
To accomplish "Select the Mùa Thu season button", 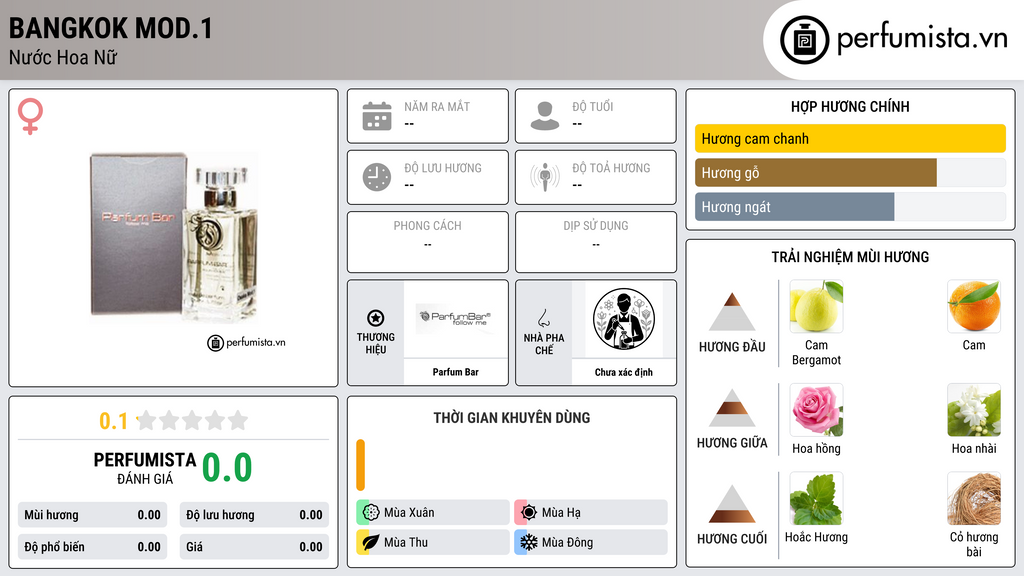I will click(433, 542).
